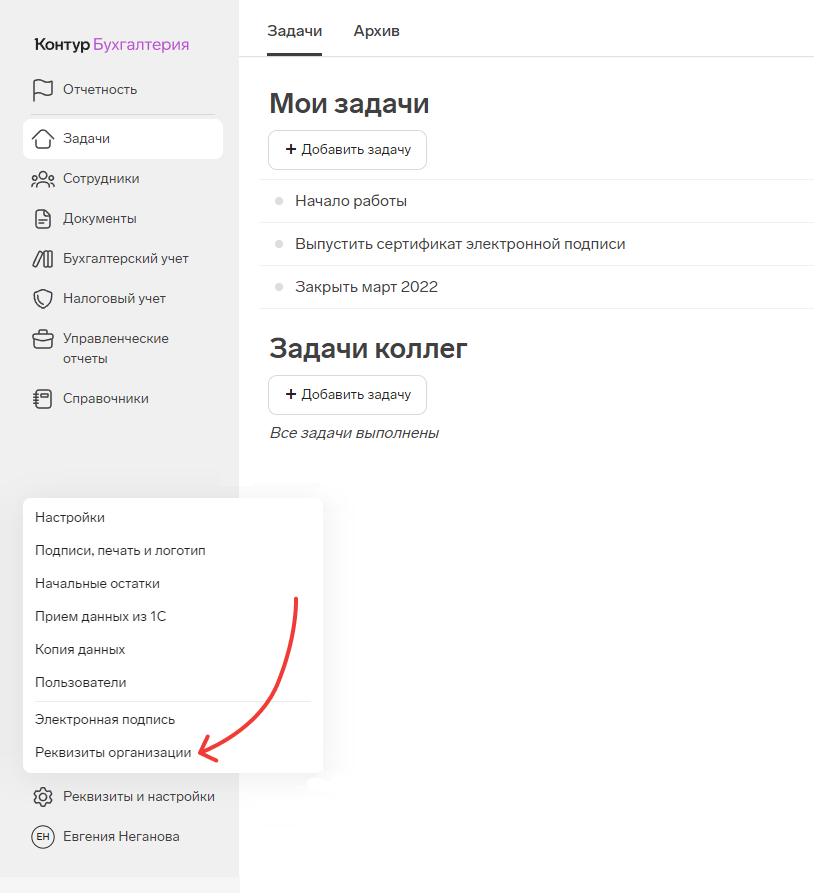Click Добавить задачу under Задачи коллег
Image resolution: width=814 pixels, height=893 pixels.
coord(347,395)
